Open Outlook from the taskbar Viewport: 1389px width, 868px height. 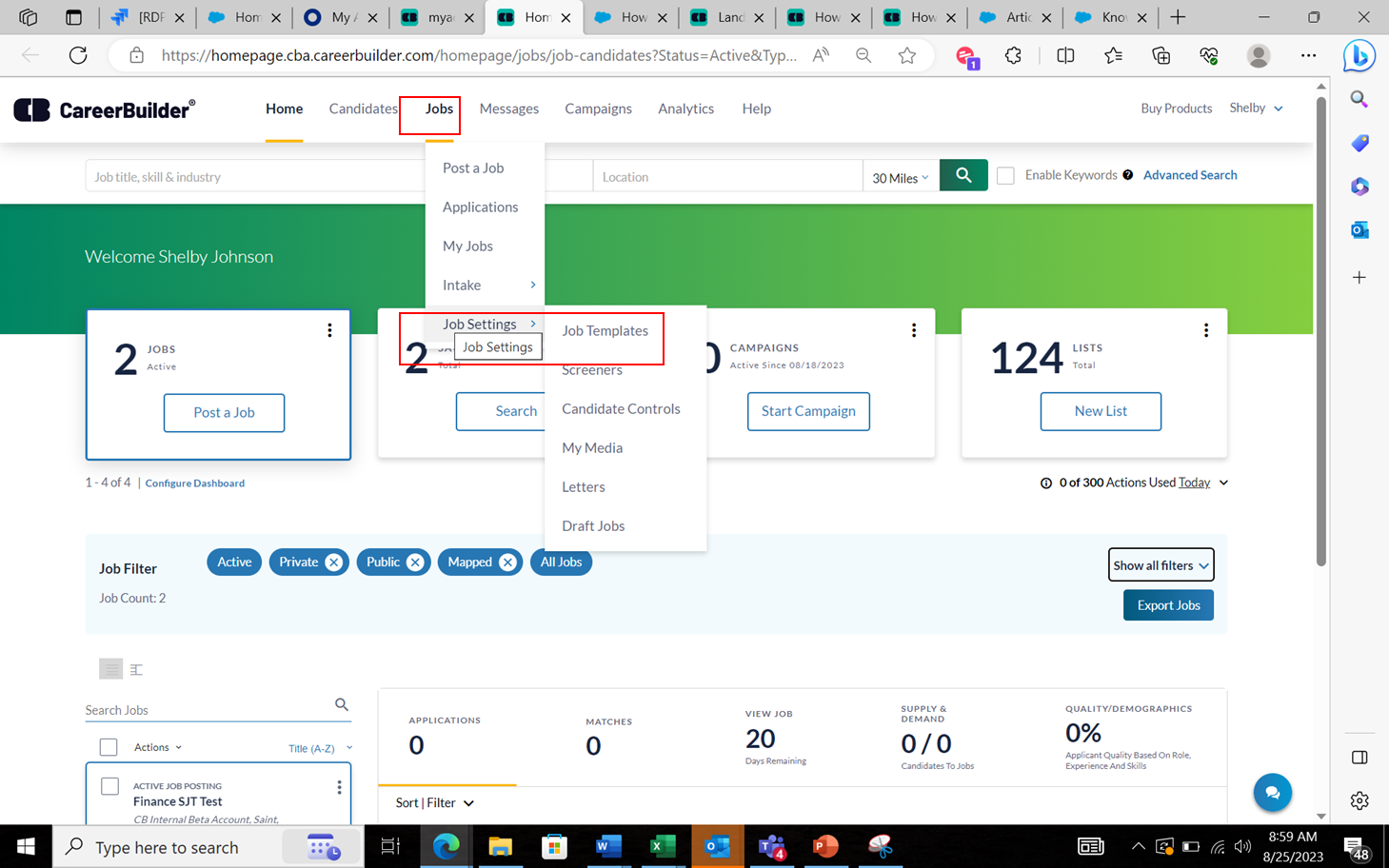click(717, 846)
